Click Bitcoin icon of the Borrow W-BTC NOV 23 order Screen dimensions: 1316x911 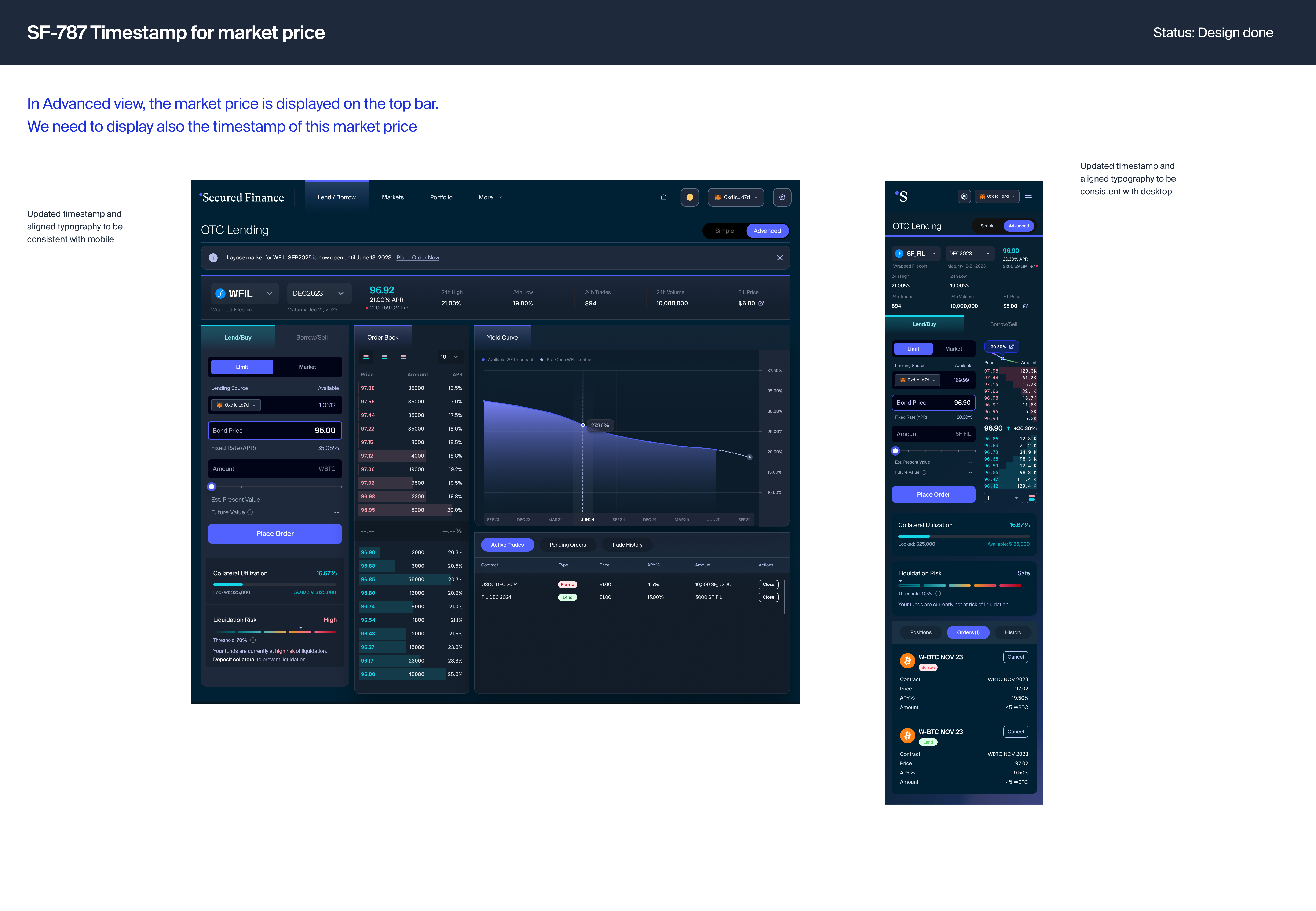tap(908, 661)
